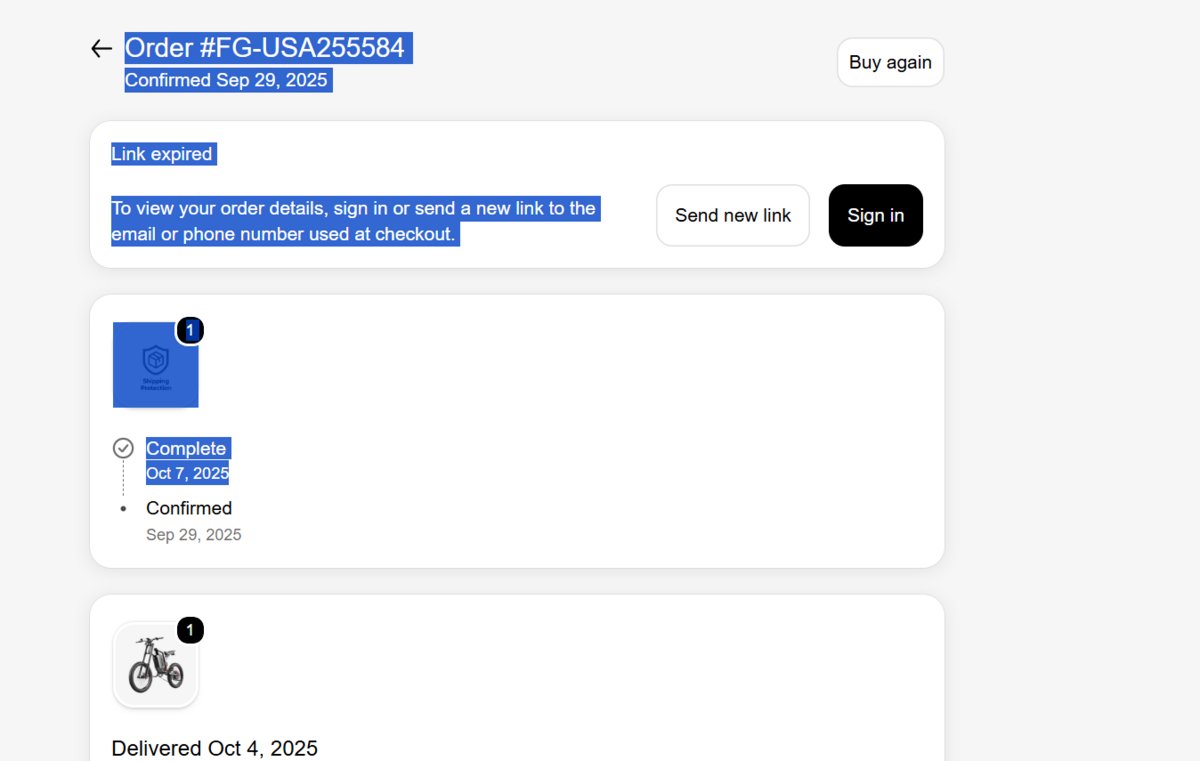Click quantity badge on Shipping Protection item
1200x761 pixels.
(190, 330)
